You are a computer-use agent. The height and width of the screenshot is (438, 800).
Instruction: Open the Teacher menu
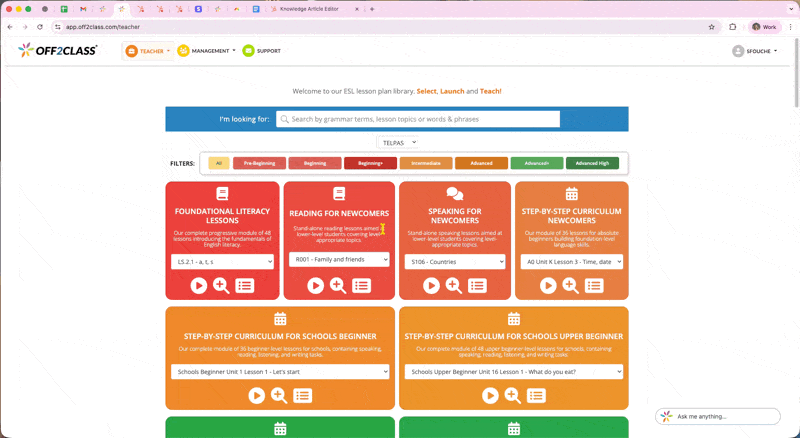148,51
